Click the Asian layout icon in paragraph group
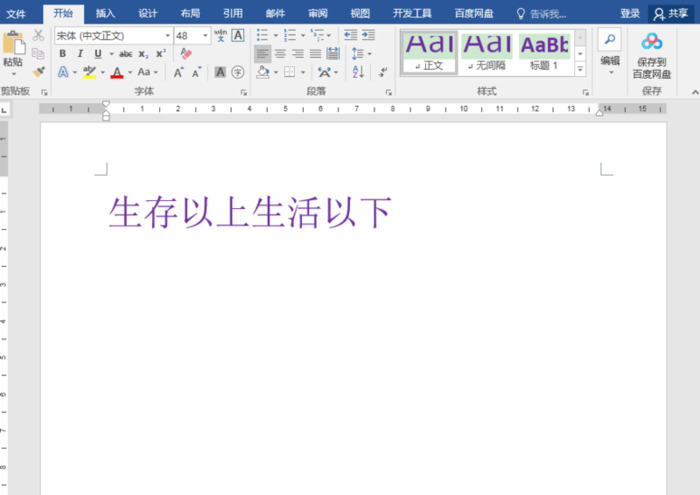The image size is (700, 495). (x=324, y=72)
